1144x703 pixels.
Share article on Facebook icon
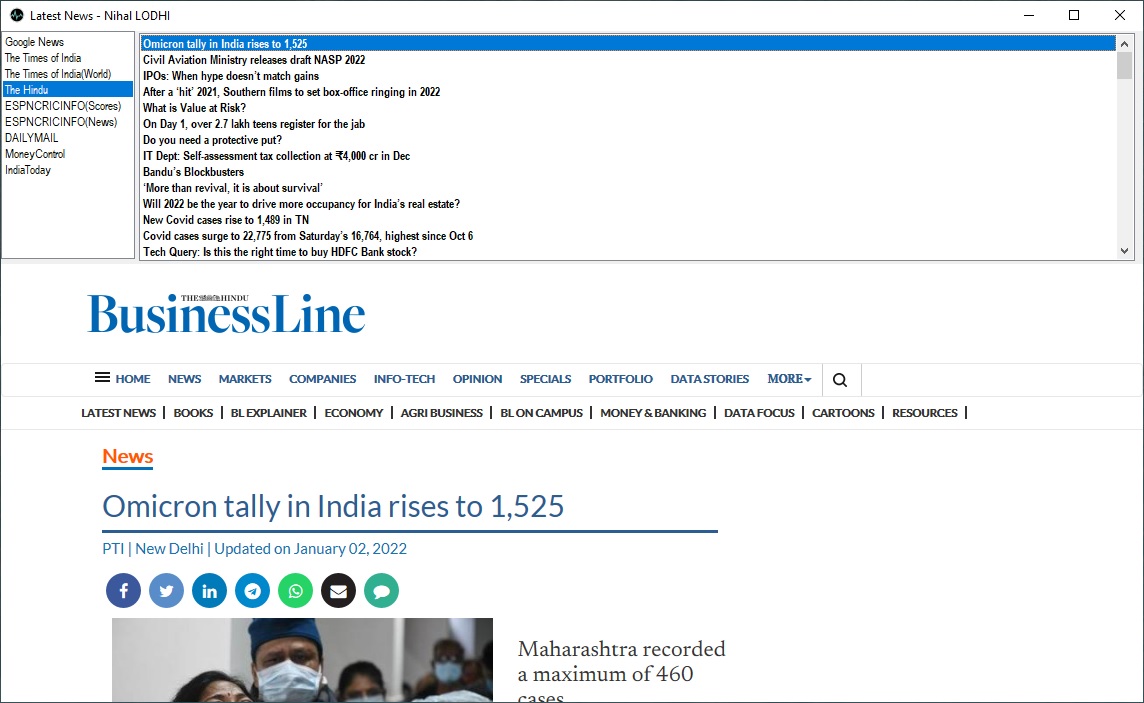pos(123,591)
